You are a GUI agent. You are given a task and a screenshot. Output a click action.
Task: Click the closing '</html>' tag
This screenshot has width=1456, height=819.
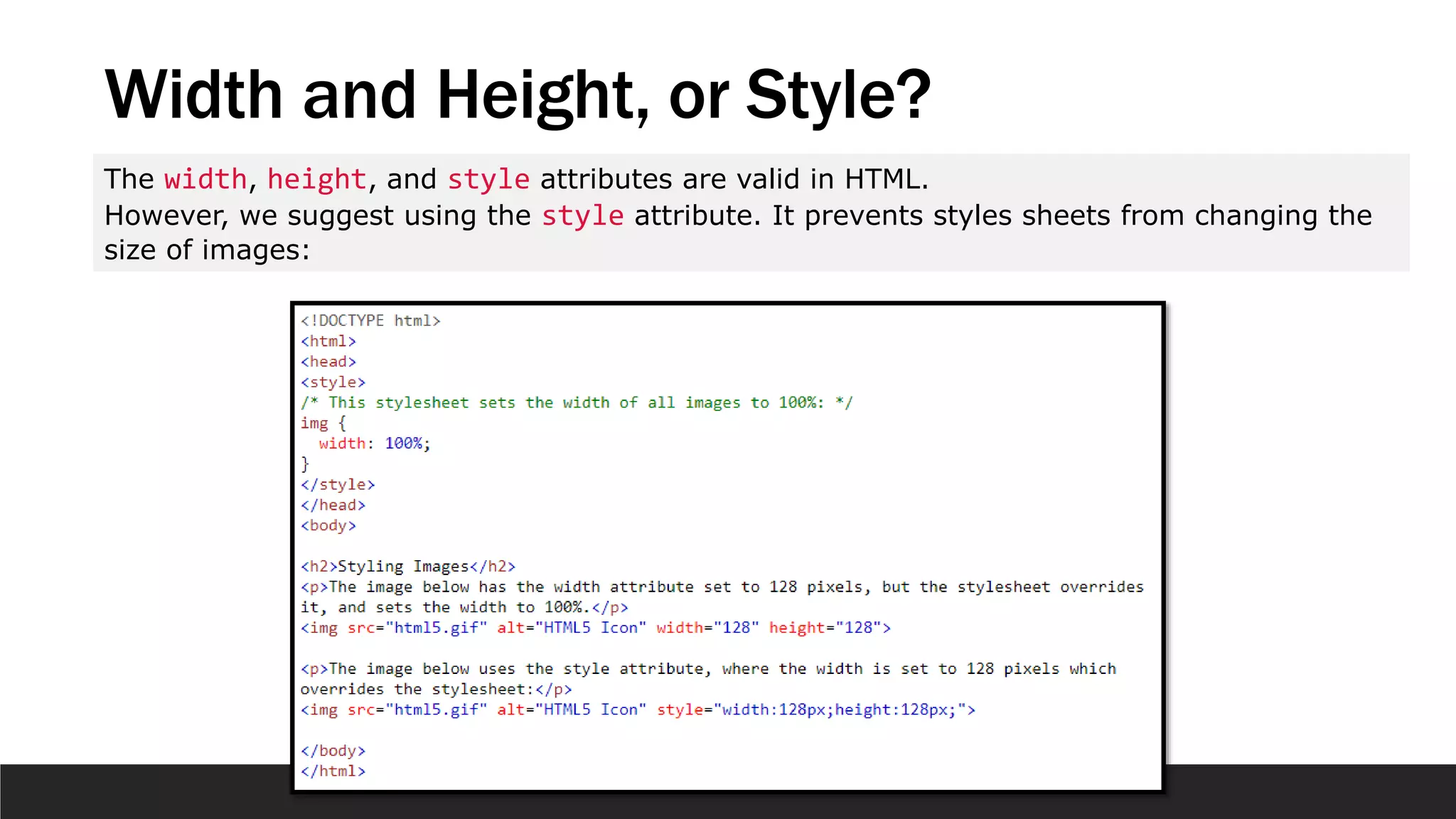click(333, 771)
